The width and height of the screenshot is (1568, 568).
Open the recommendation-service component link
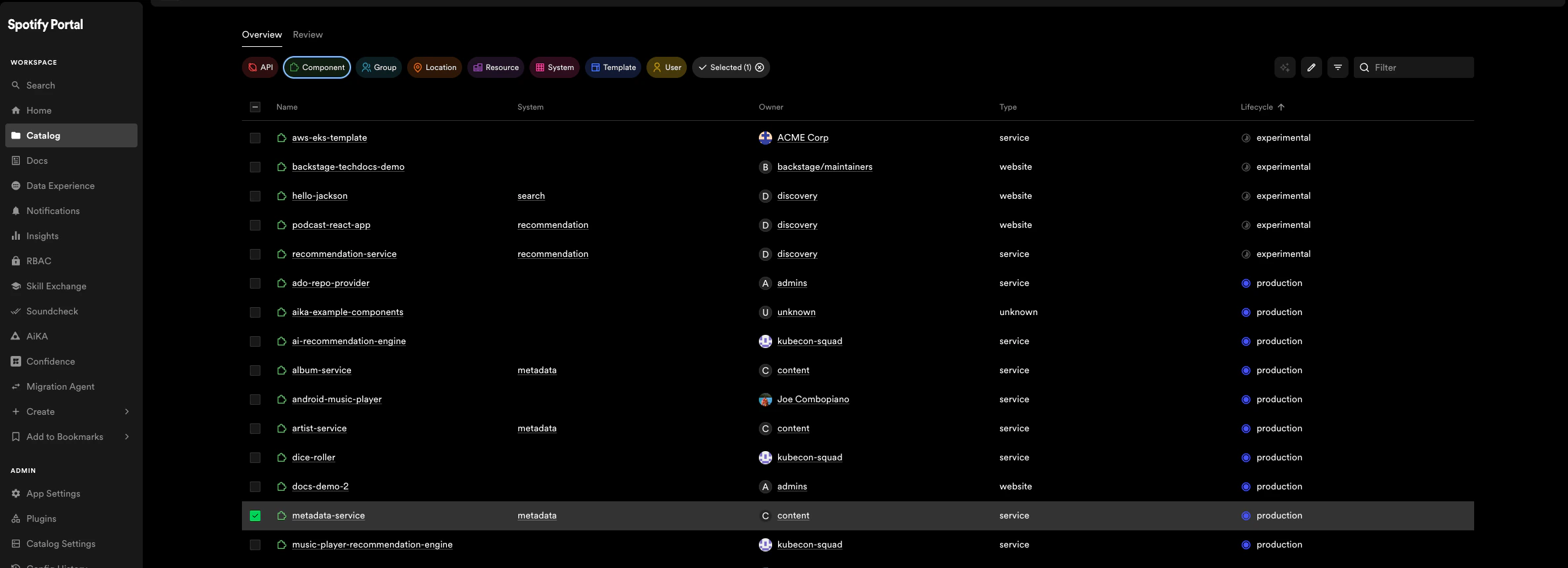344,254
